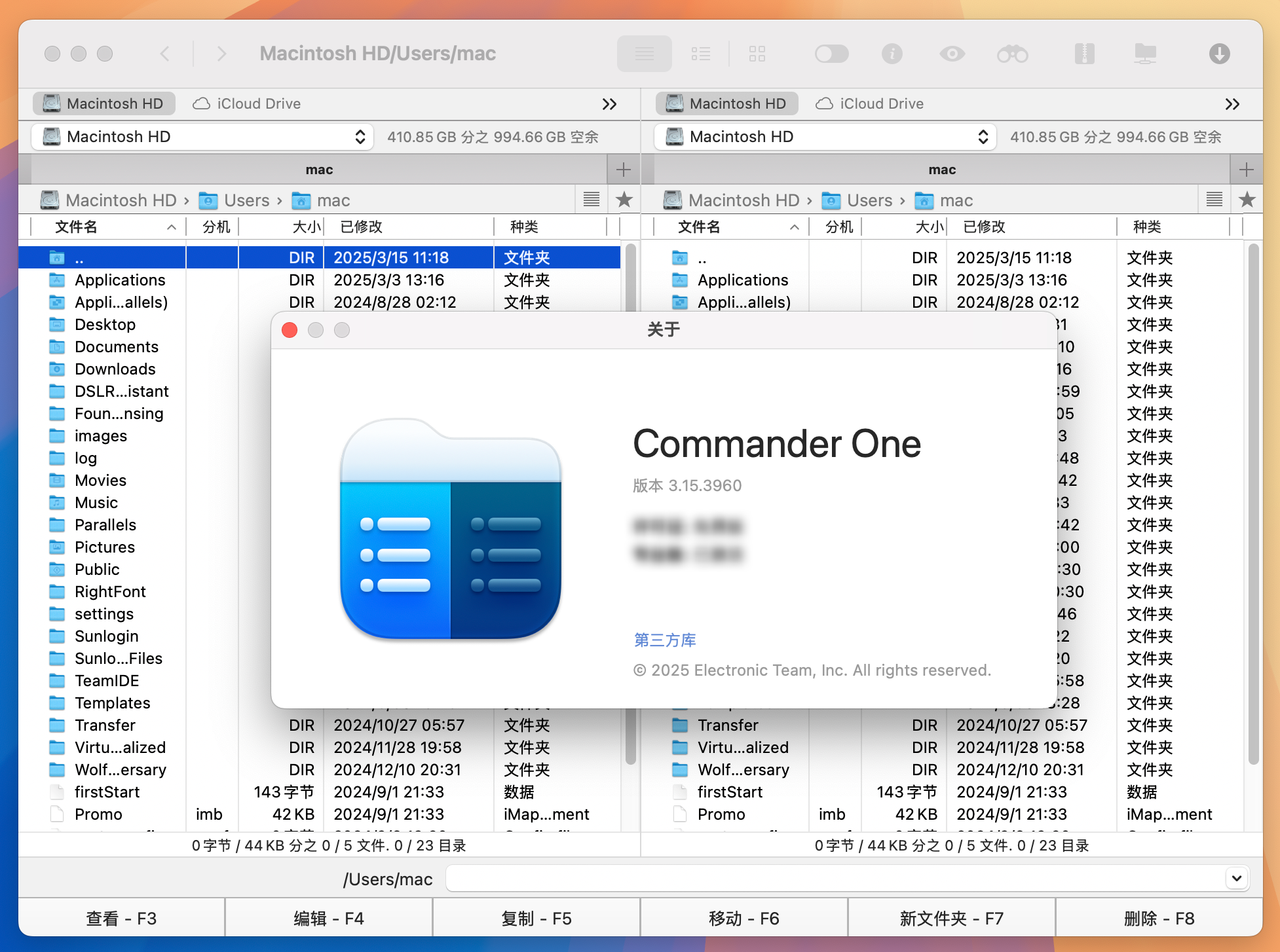Switch to thumbnails grid view
1280x952 pixels.
click(757, 54)
